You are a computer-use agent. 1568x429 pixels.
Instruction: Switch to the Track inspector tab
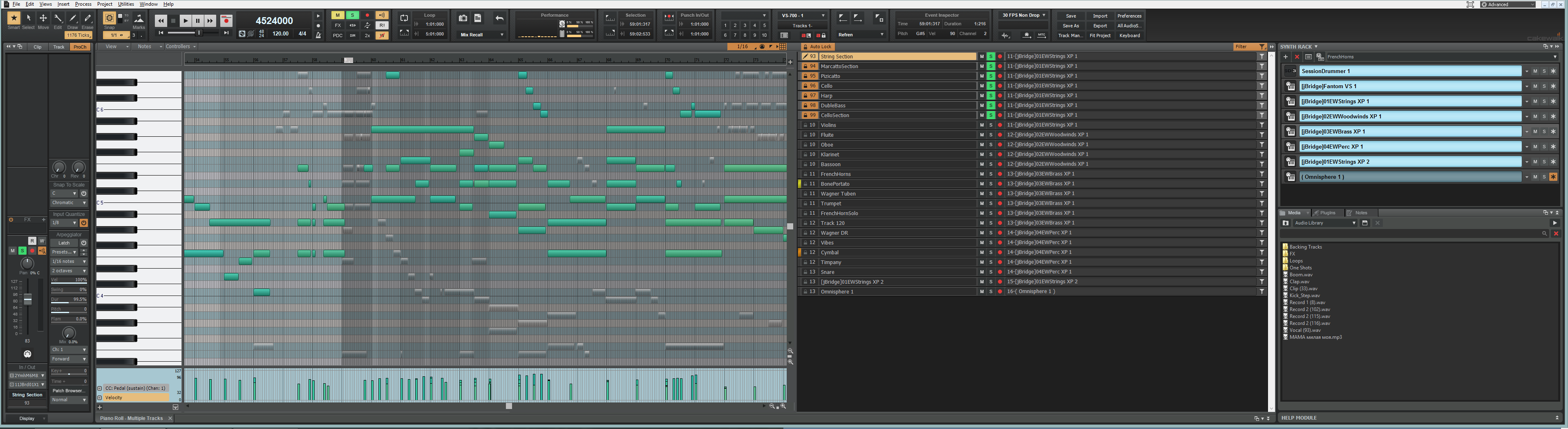58,47
